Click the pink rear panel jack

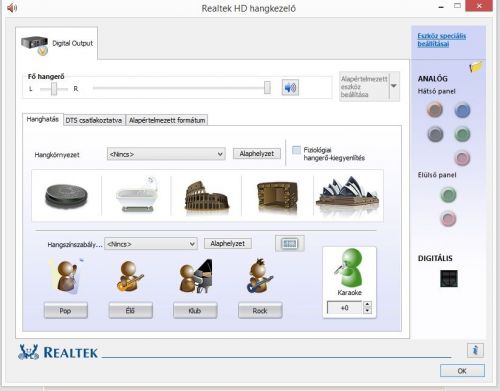pyautogui.click(x=462, y=158)
